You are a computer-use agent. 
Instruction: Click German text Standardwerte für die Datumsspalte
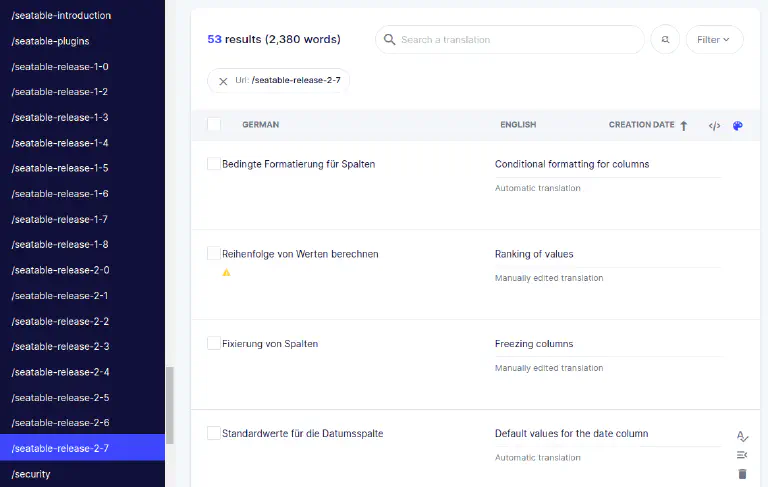(x=303, y=434)
